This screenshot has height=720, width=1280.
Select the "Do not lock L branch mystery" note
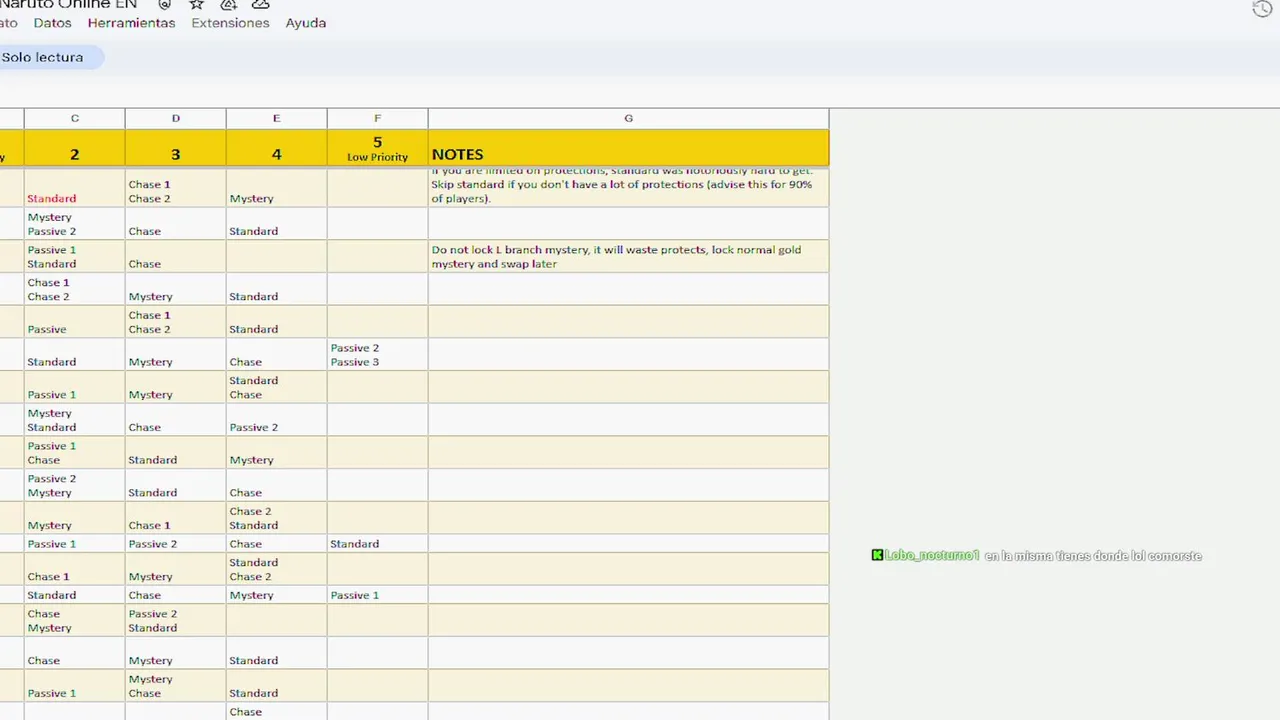pos(629,256)
